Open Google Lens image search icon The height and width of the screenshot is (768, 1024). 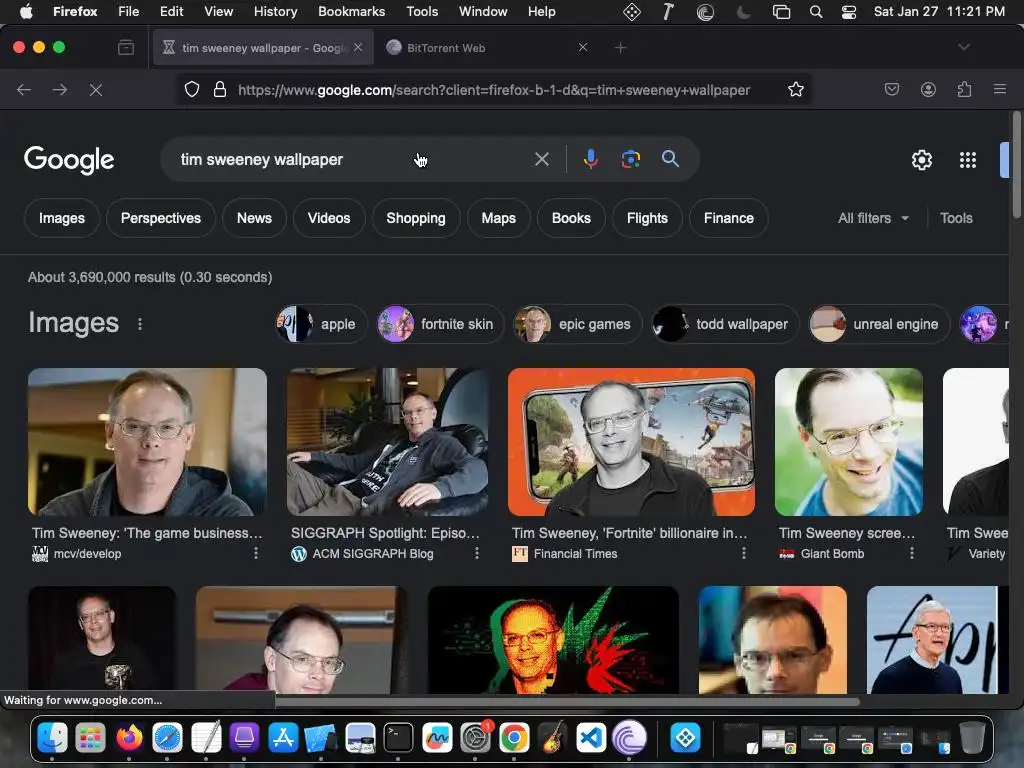point(630,159)
